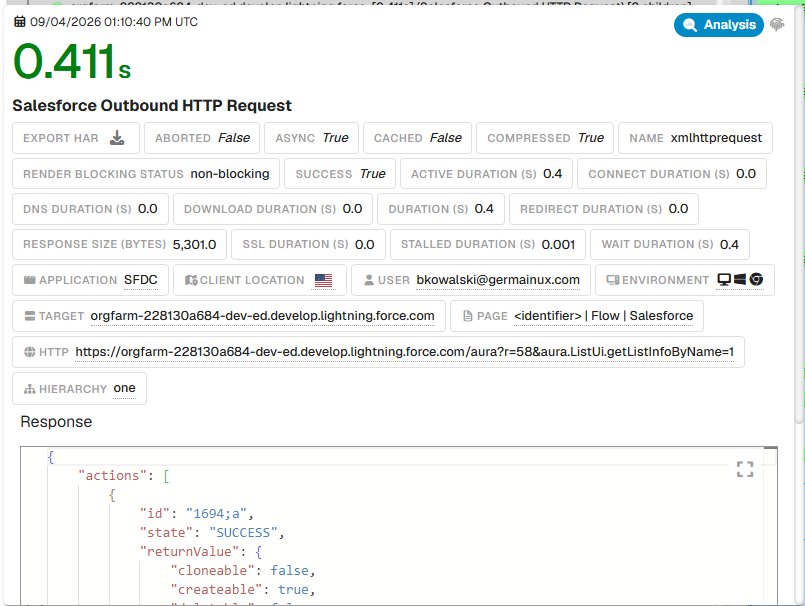Click the Response section heading
The width and height of the screenshot is (805, 606).
[56, 422]
